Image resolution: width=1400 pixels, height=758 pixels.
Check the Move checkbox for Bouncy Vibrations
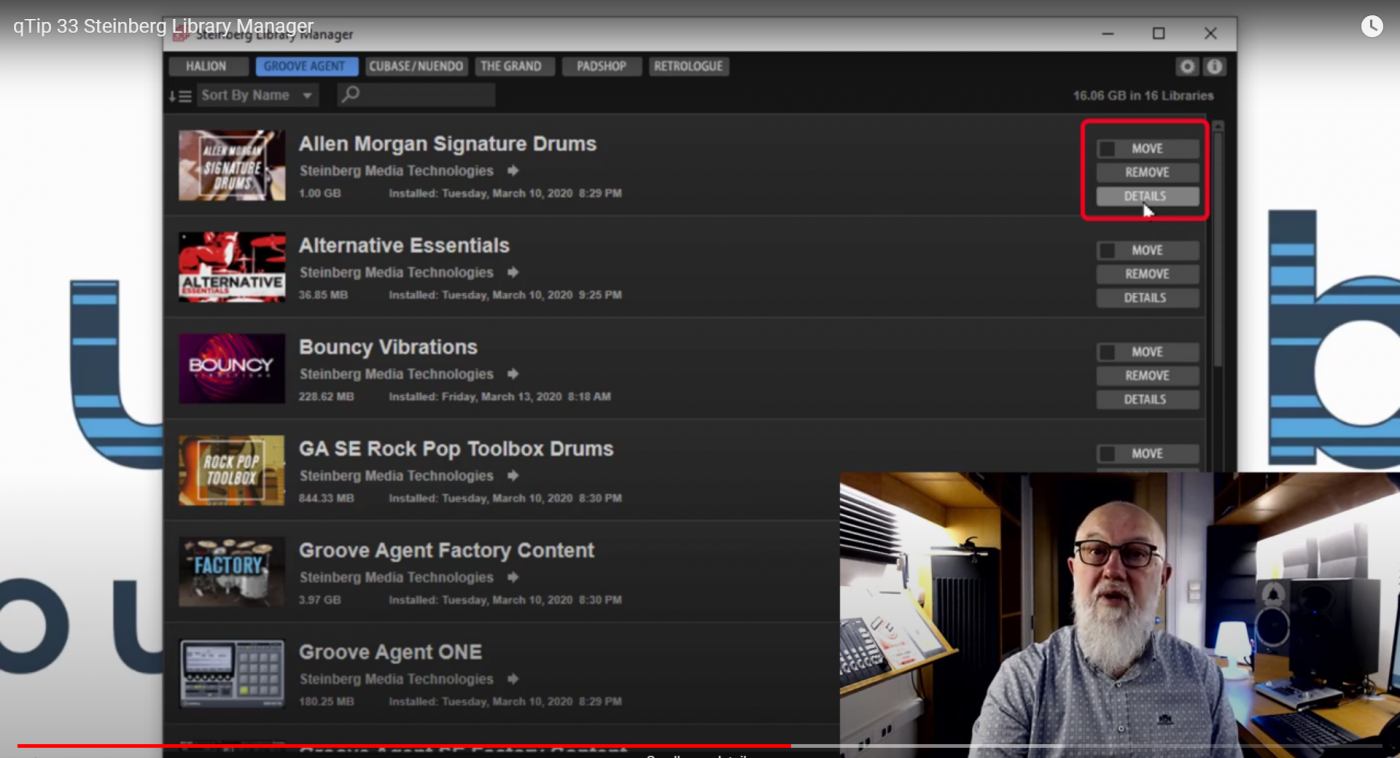(x=1107, y=352)
